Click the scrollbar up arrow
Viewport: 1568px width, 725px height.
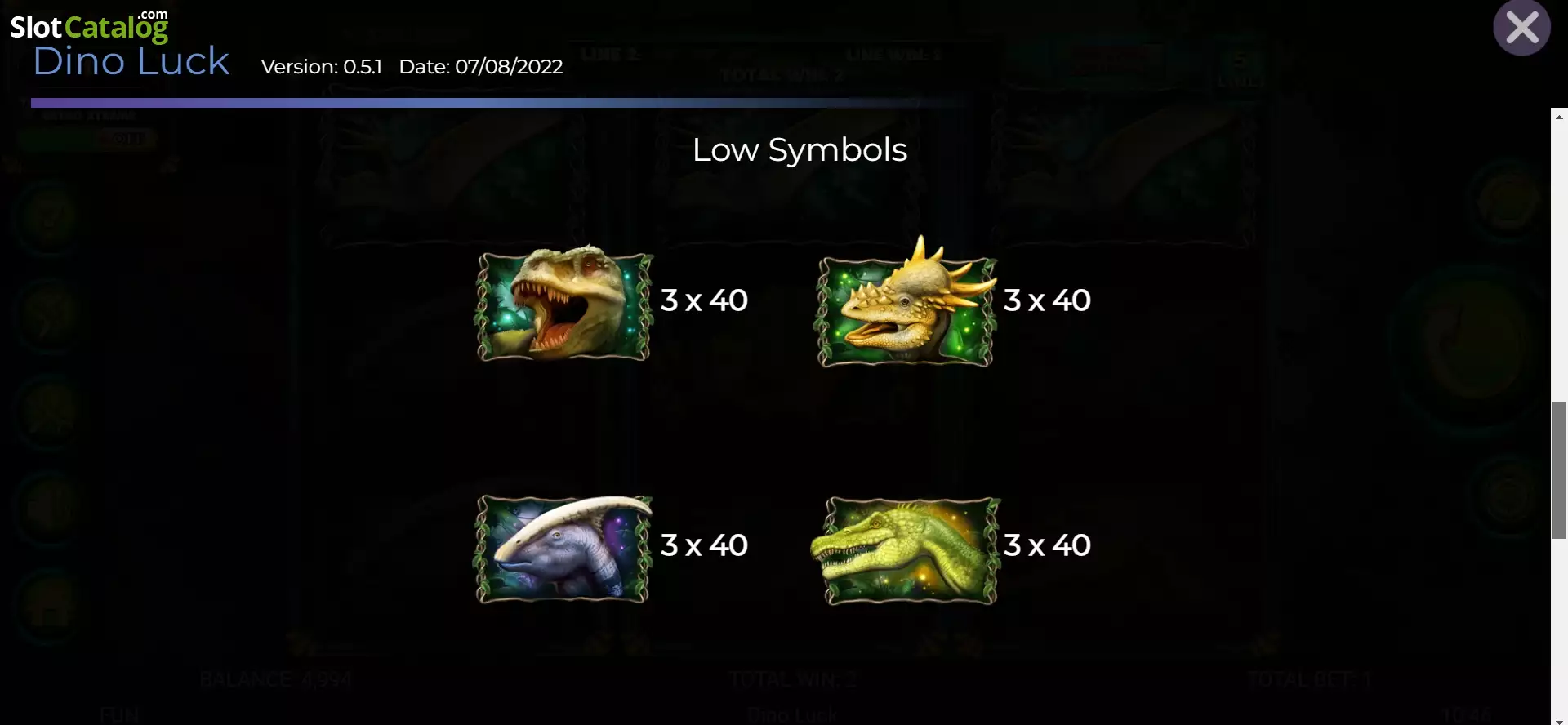coord(1559,117)
